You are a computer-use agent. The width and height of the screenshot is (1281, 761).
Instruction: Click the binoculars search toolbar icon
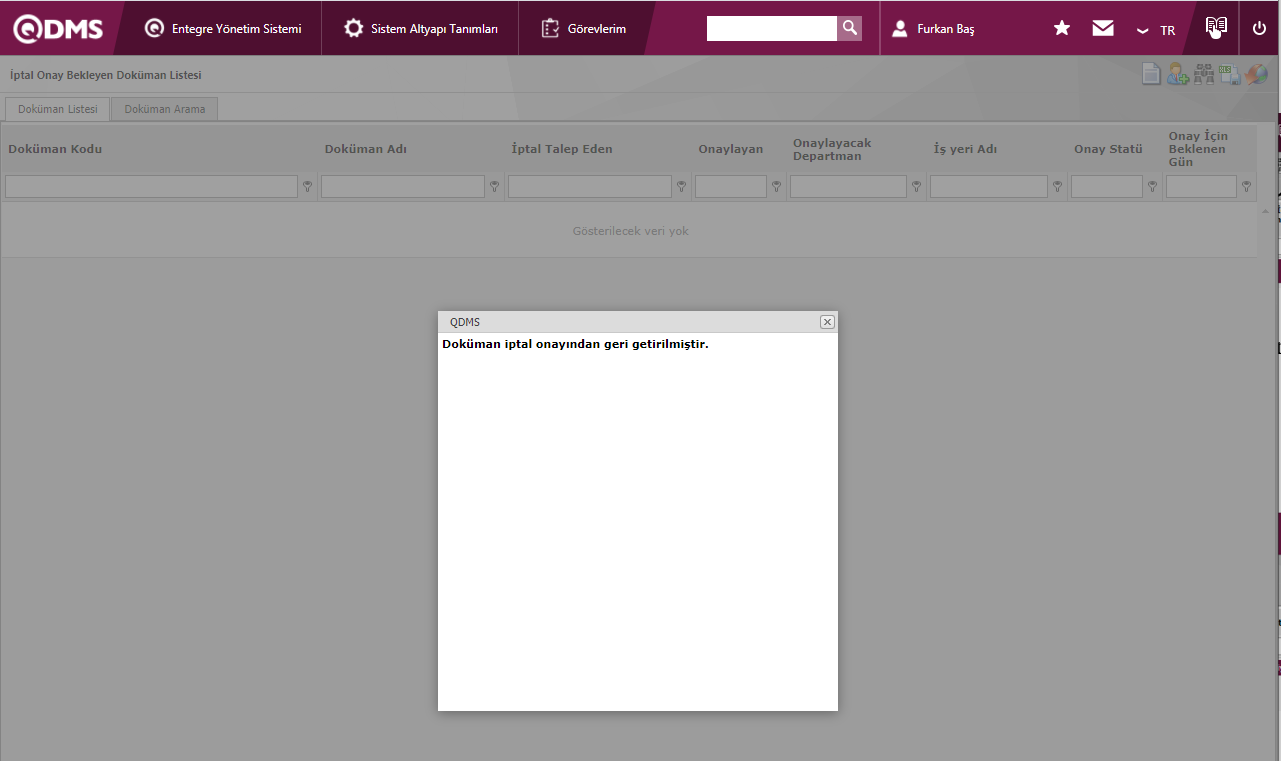1204,74
